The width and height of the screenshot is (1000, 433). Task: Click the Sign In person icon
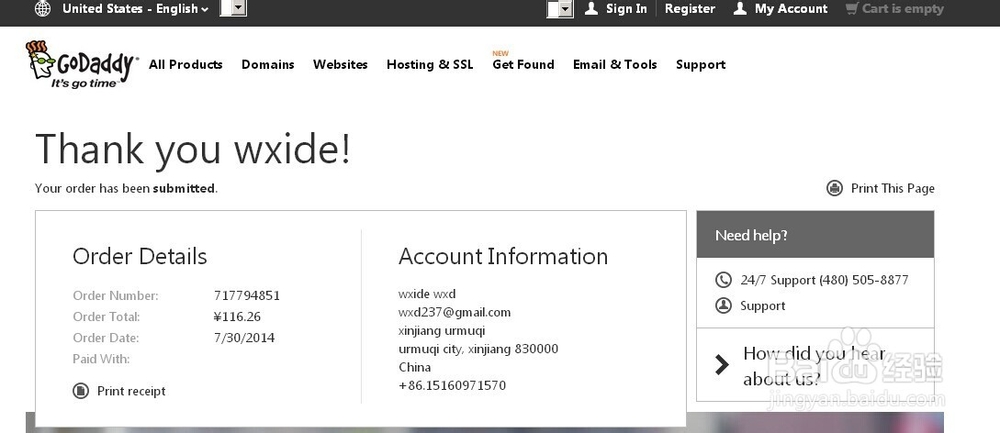coord(591,8)
